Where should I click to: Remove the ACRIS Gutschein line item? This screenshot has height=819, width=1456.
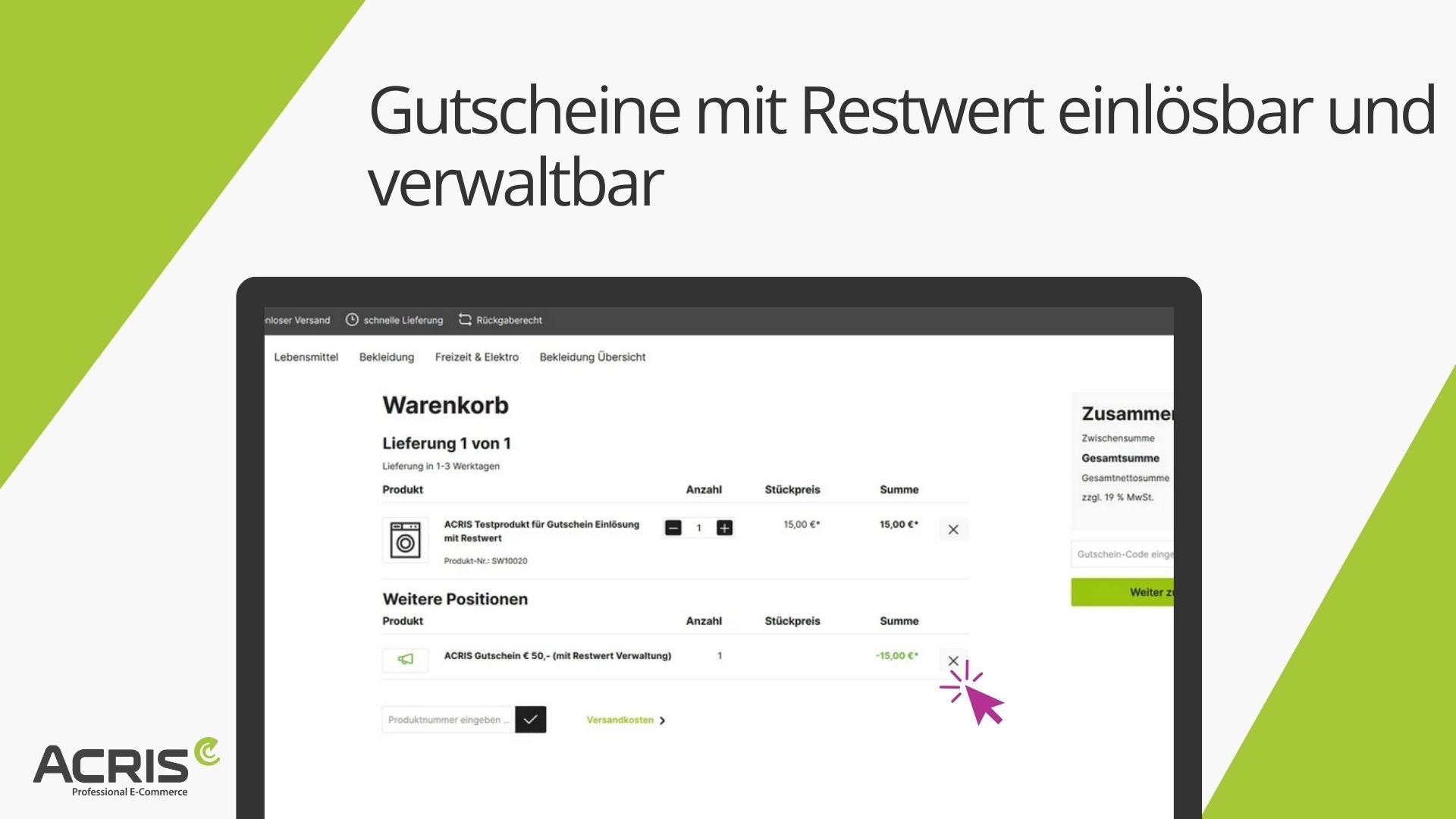(953, 661)
